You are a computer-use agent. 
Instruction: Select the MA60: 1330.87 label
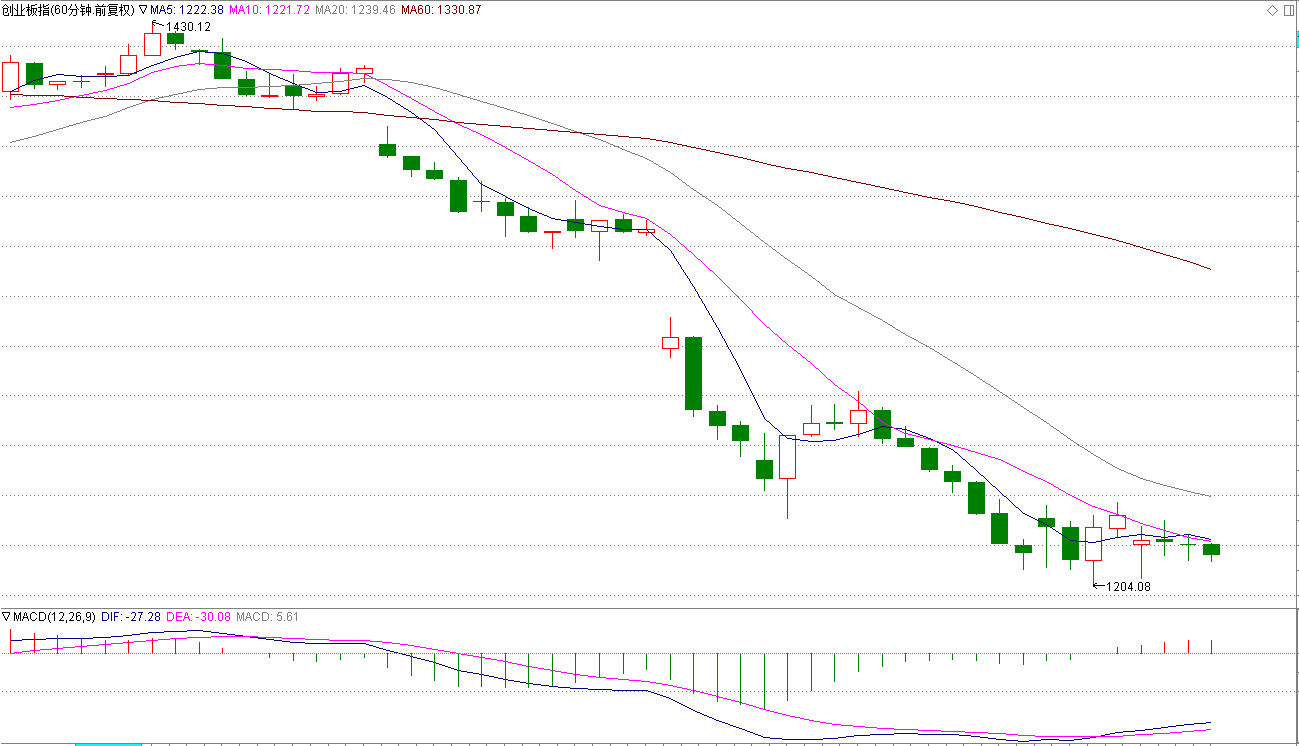point(441,10)
